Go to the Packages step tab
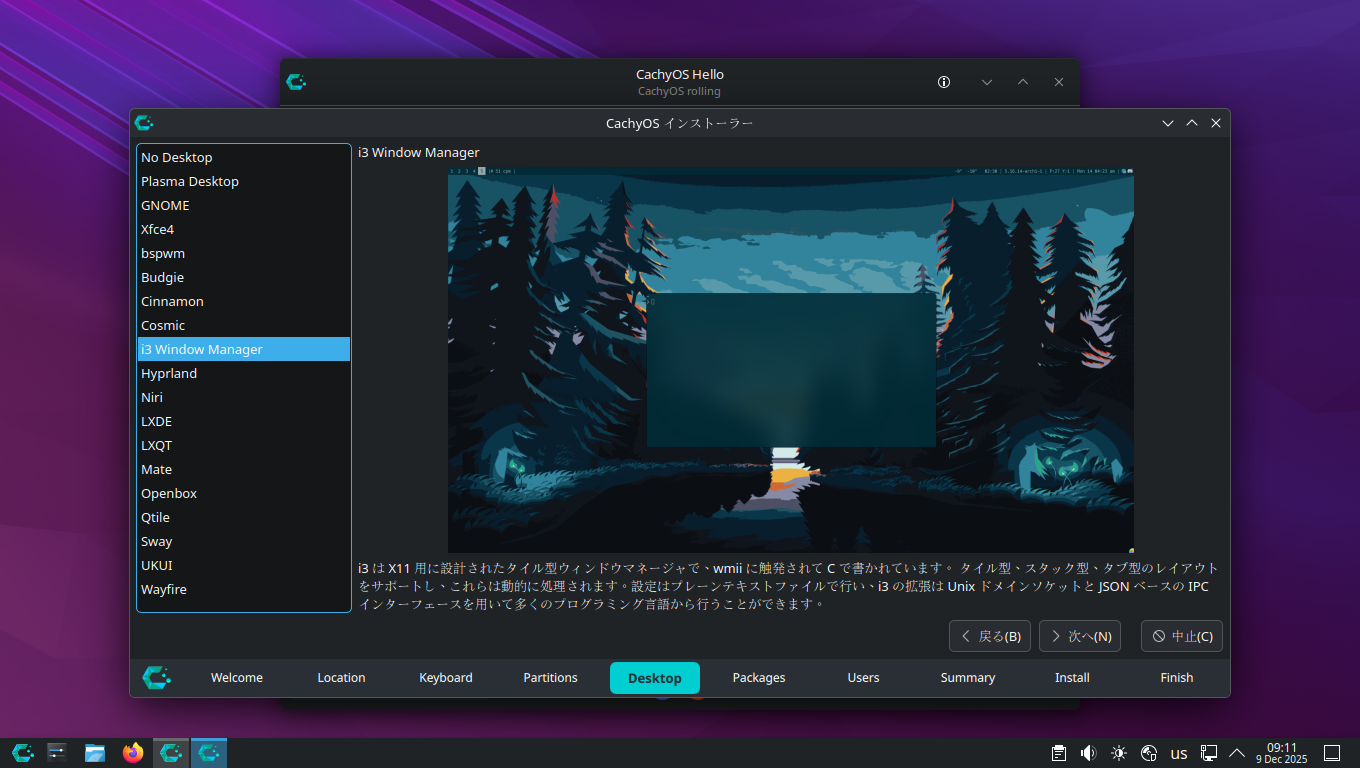Screen dimensions: 1360x768 click(x=759, y=677)
